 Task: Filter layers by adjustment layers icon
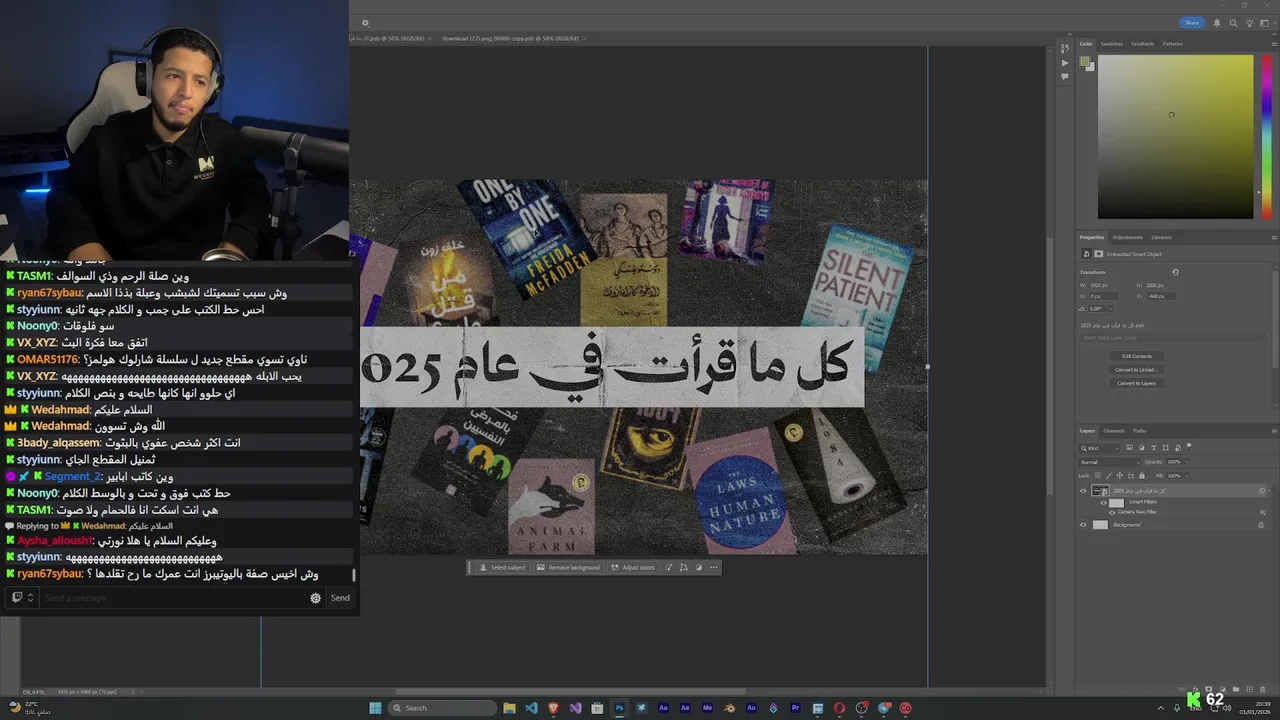[1142, 447]
